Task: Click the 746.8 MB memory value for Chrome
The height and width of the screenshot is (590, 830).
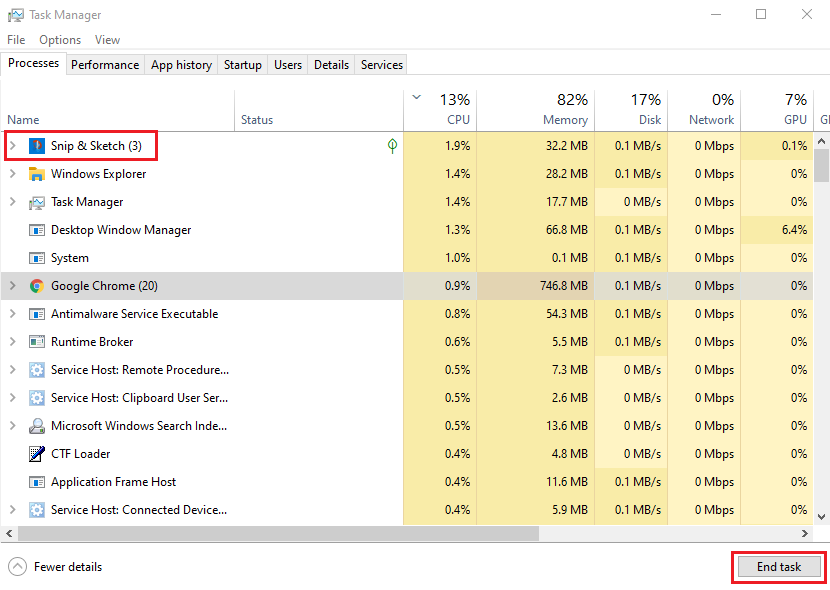Action: [x=564, y=286]
